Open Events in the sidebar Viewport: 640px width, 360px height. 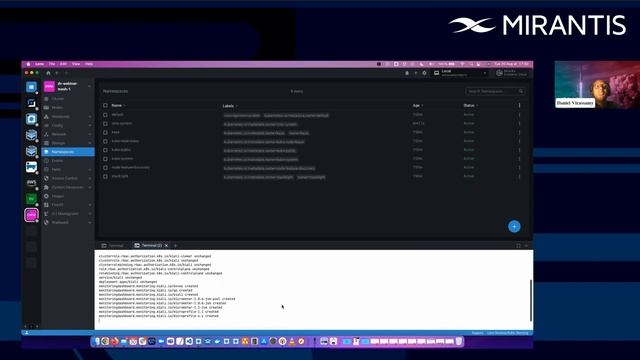pyautogui.click(x=57, y=161)
